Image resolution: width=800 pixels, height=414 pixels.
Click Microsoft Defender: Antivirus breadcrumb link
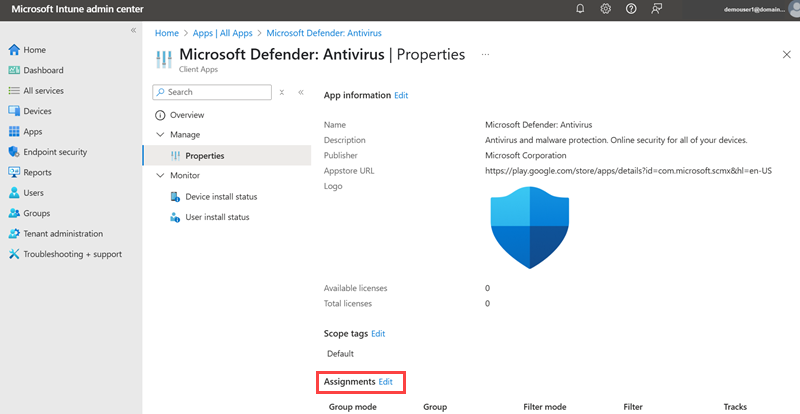(x=324, y=33)
